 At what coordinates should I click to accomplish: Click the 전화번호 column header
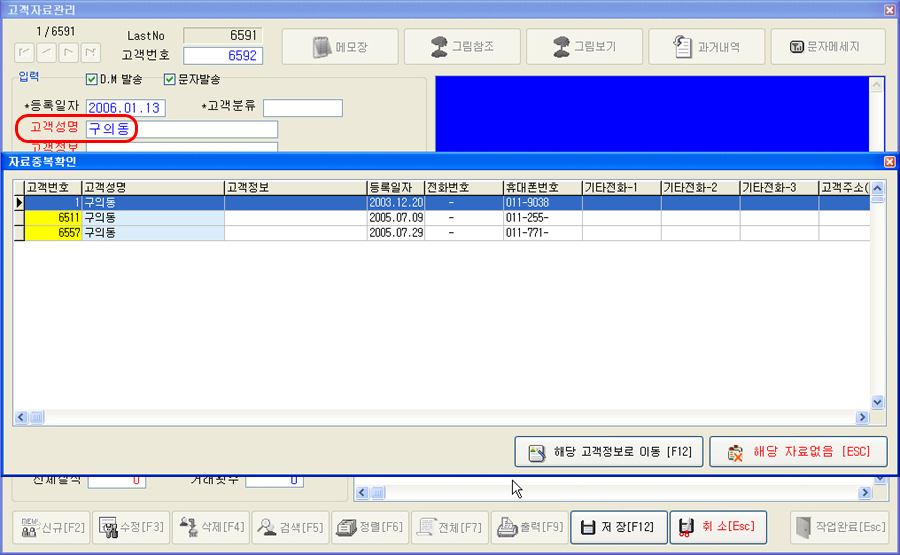pos(464,188)
